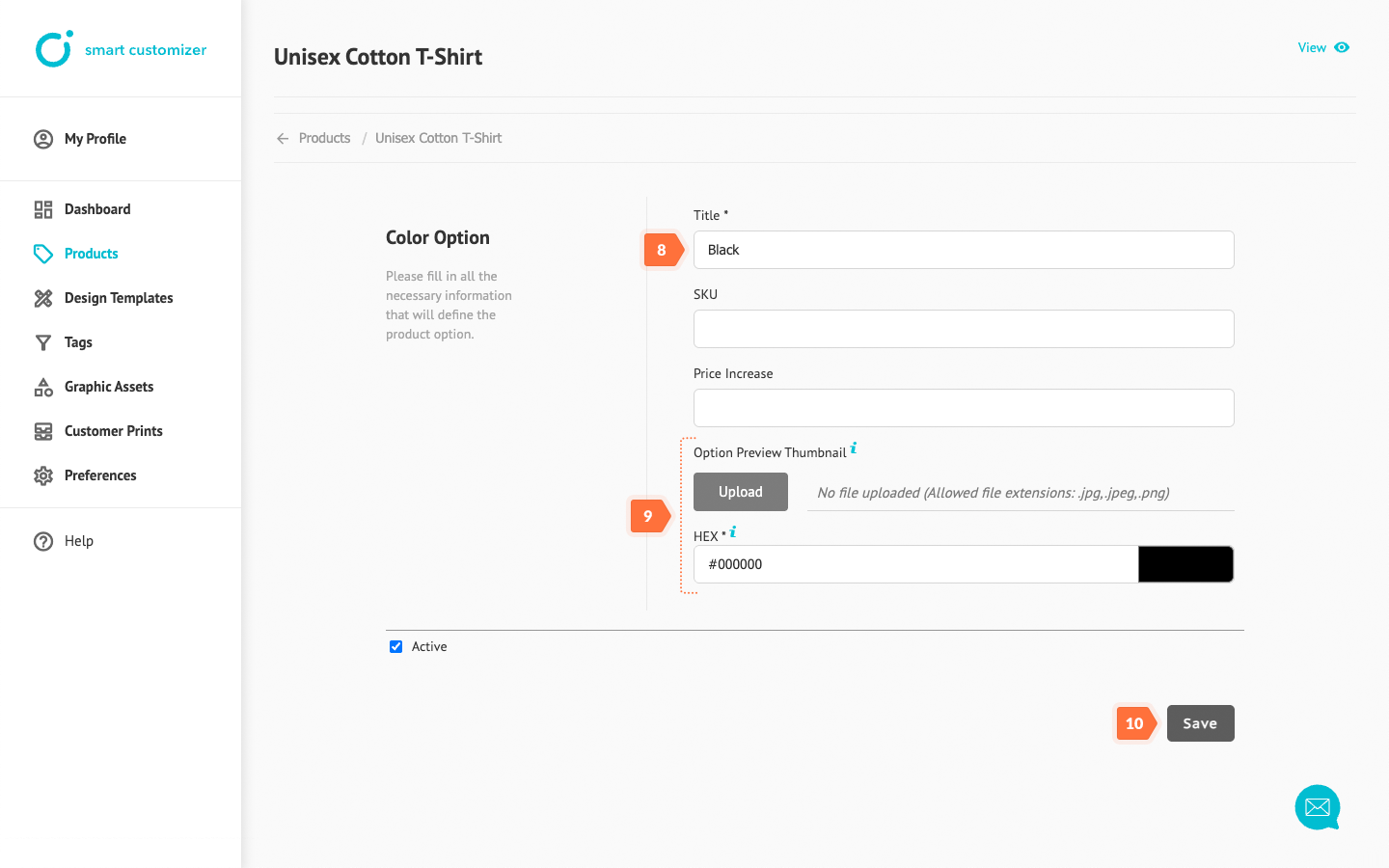Select Products in the sidebar
The image size is (1389, 868).
(x=92, y=254)
